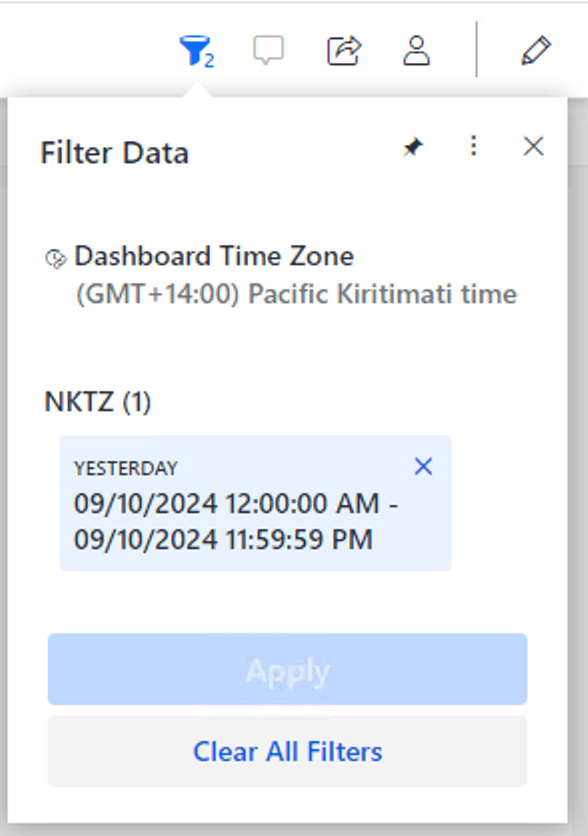Open the user profile icon
Image resolution: width=588 pixels, height=836 pixels.
[416, 51]
